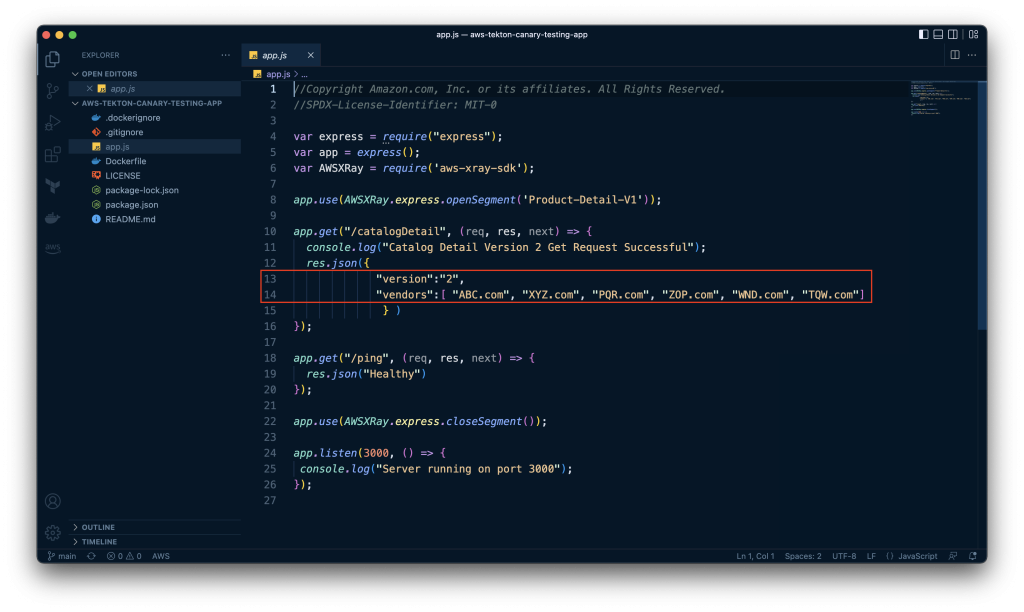The width and height of the screenshot is (1024, 612).
Task: Click the Synchronize Changes icon
Action: 91,556
